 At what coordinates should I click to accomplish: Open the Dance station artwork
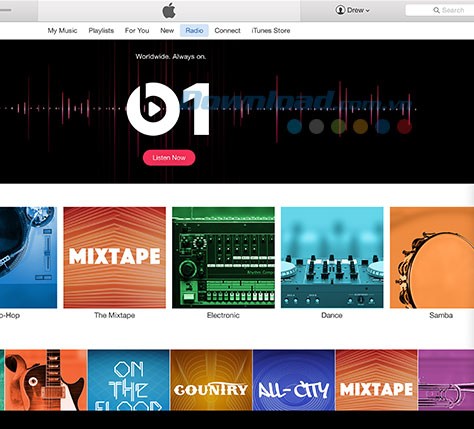point(332,258)
